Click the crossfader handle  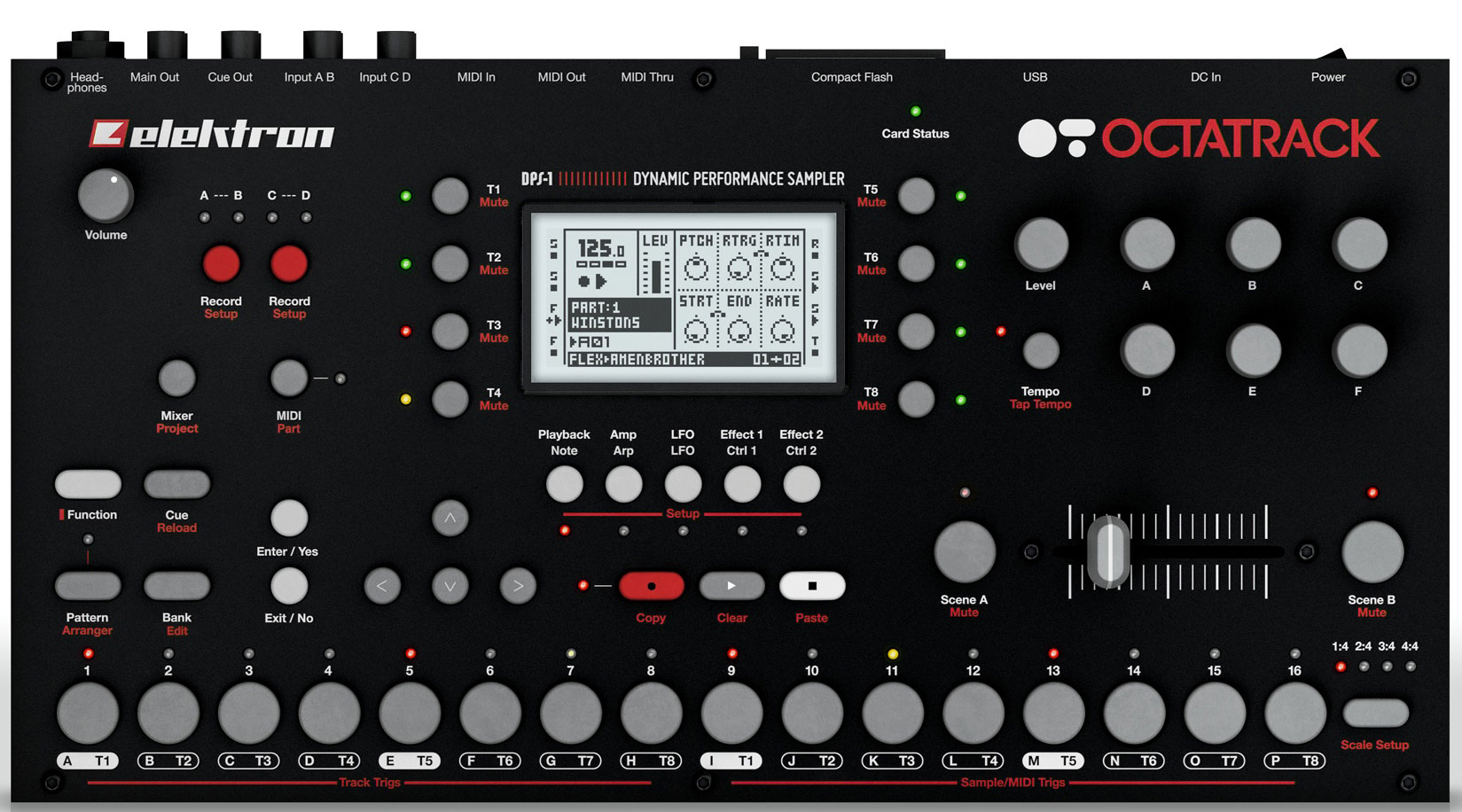click(1108, 551)
